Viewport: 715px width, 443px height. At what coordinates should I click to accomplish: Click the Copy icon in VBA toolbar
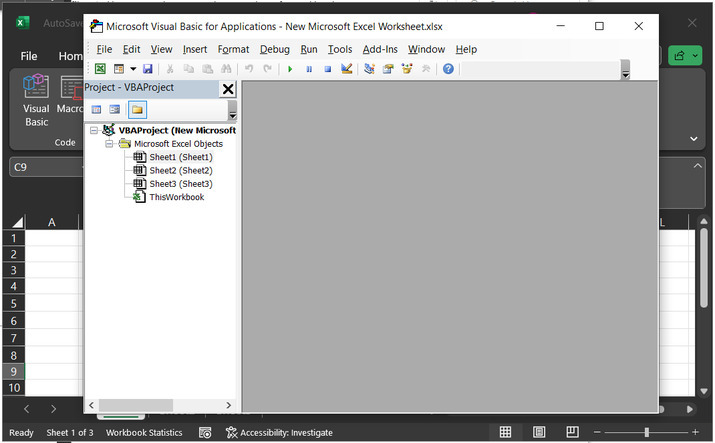[188, 69]
